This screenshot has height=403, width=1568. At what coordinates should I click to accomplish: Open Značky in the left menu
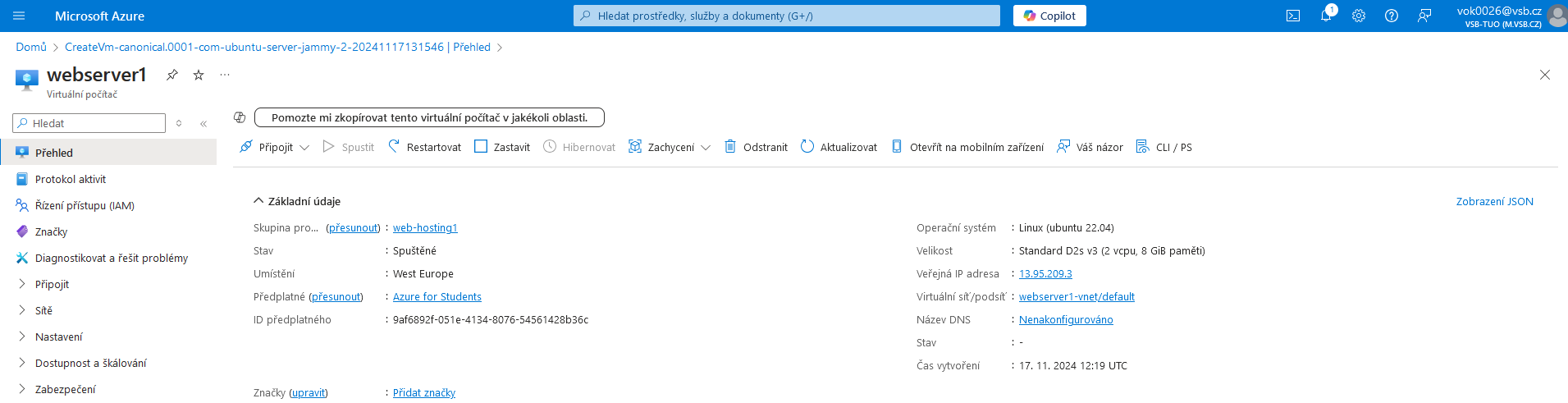click(108, 231)
